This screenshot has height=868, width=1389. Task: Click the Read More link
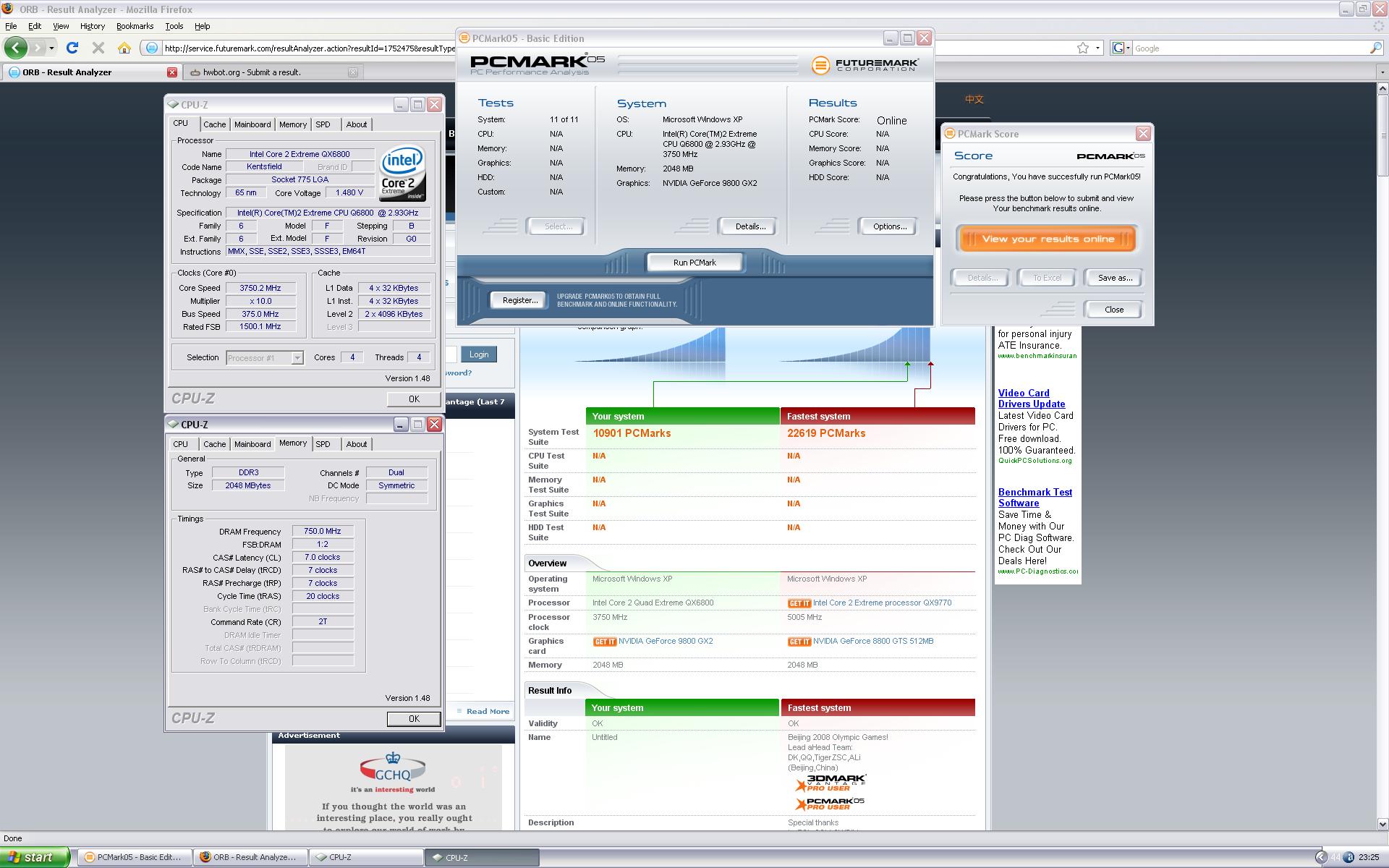pos(488,712)
